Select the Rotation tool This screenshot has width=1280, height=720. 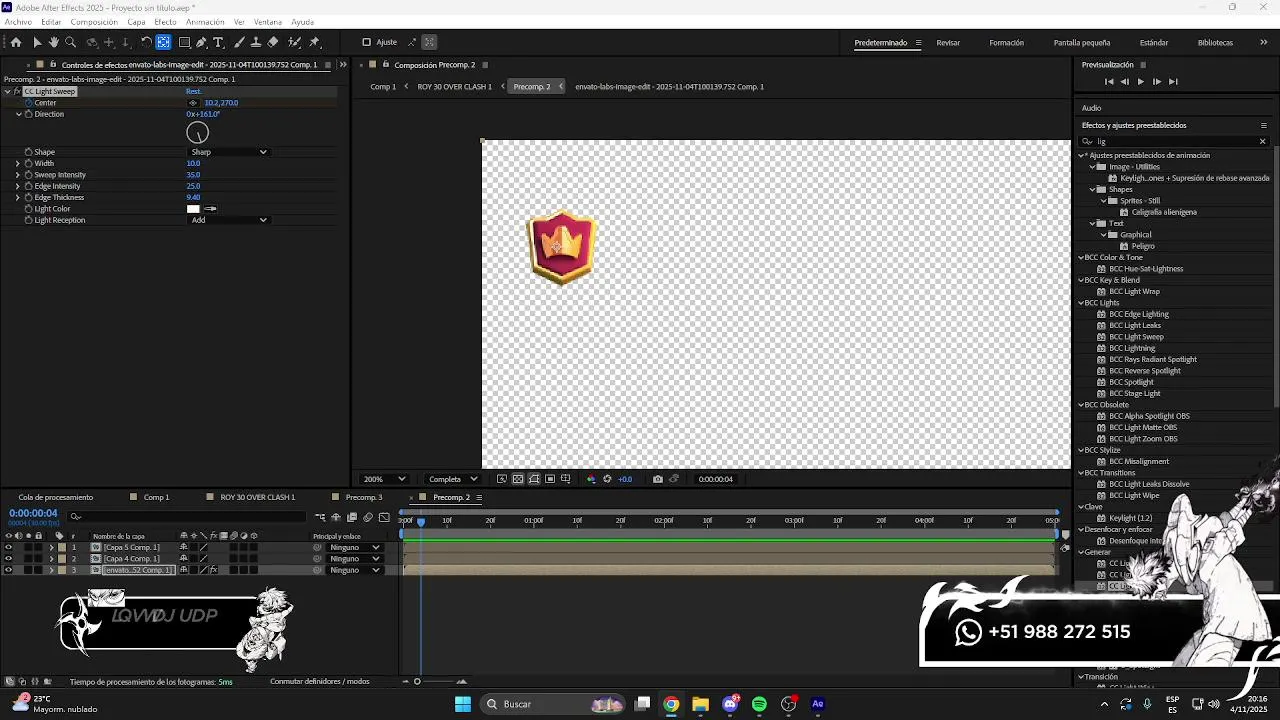click(x=146, y=42)
